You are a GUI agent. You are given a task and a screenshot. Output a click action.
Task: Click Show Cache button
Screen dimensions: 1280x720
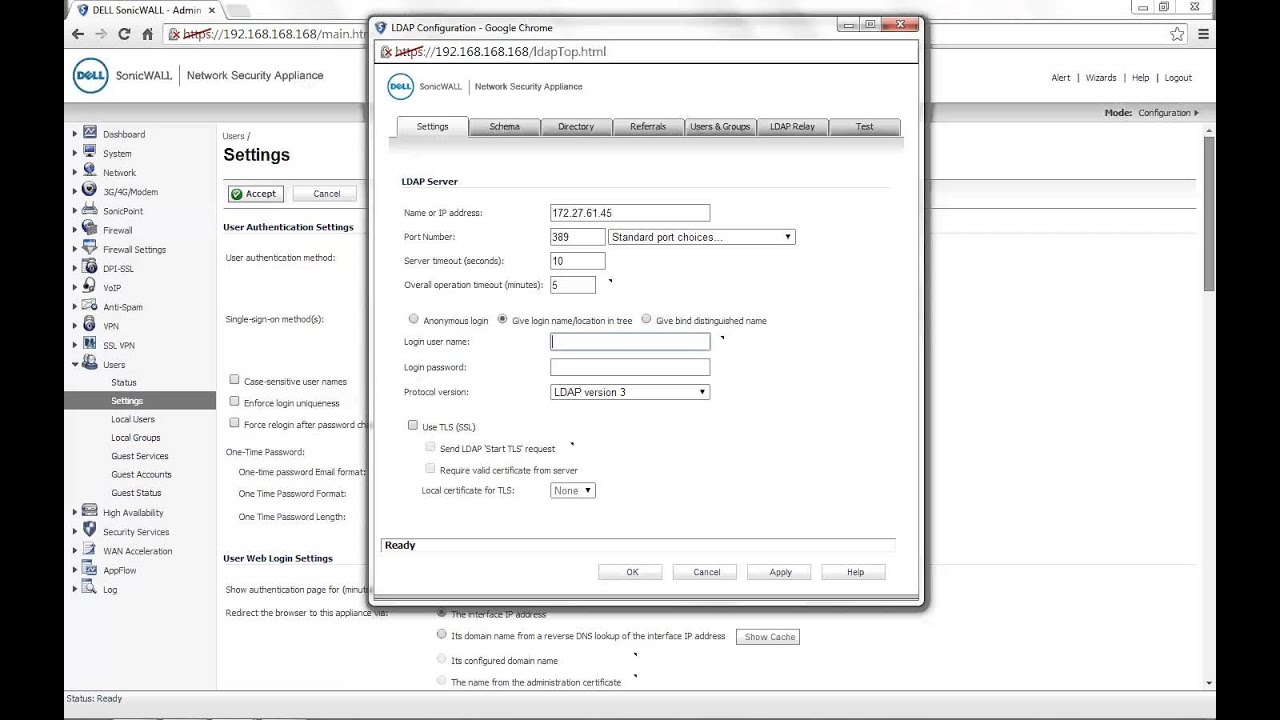coord(769,637)
